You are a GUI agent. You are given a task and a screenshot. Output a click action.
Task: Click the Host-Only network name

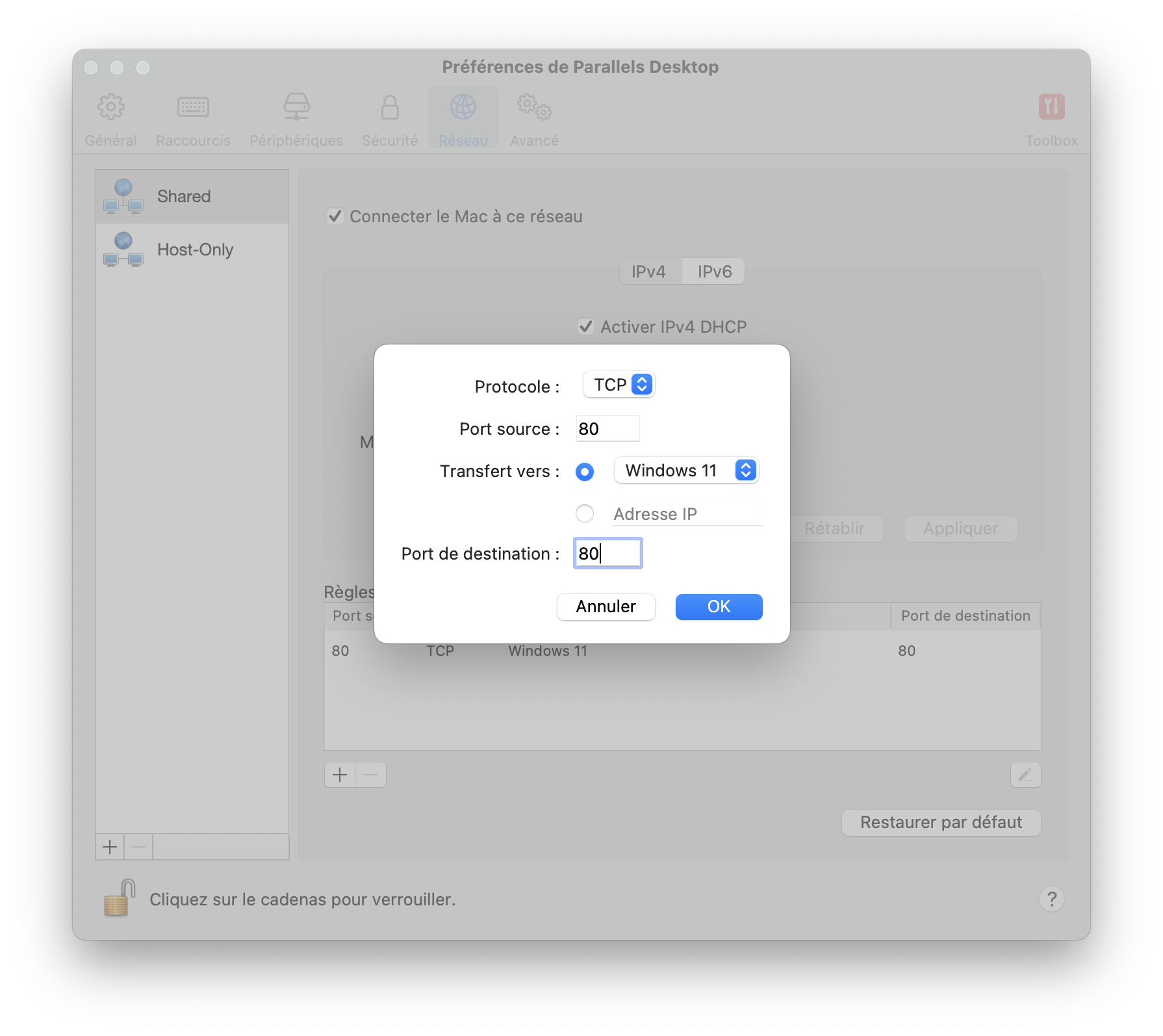coord(195,250)
